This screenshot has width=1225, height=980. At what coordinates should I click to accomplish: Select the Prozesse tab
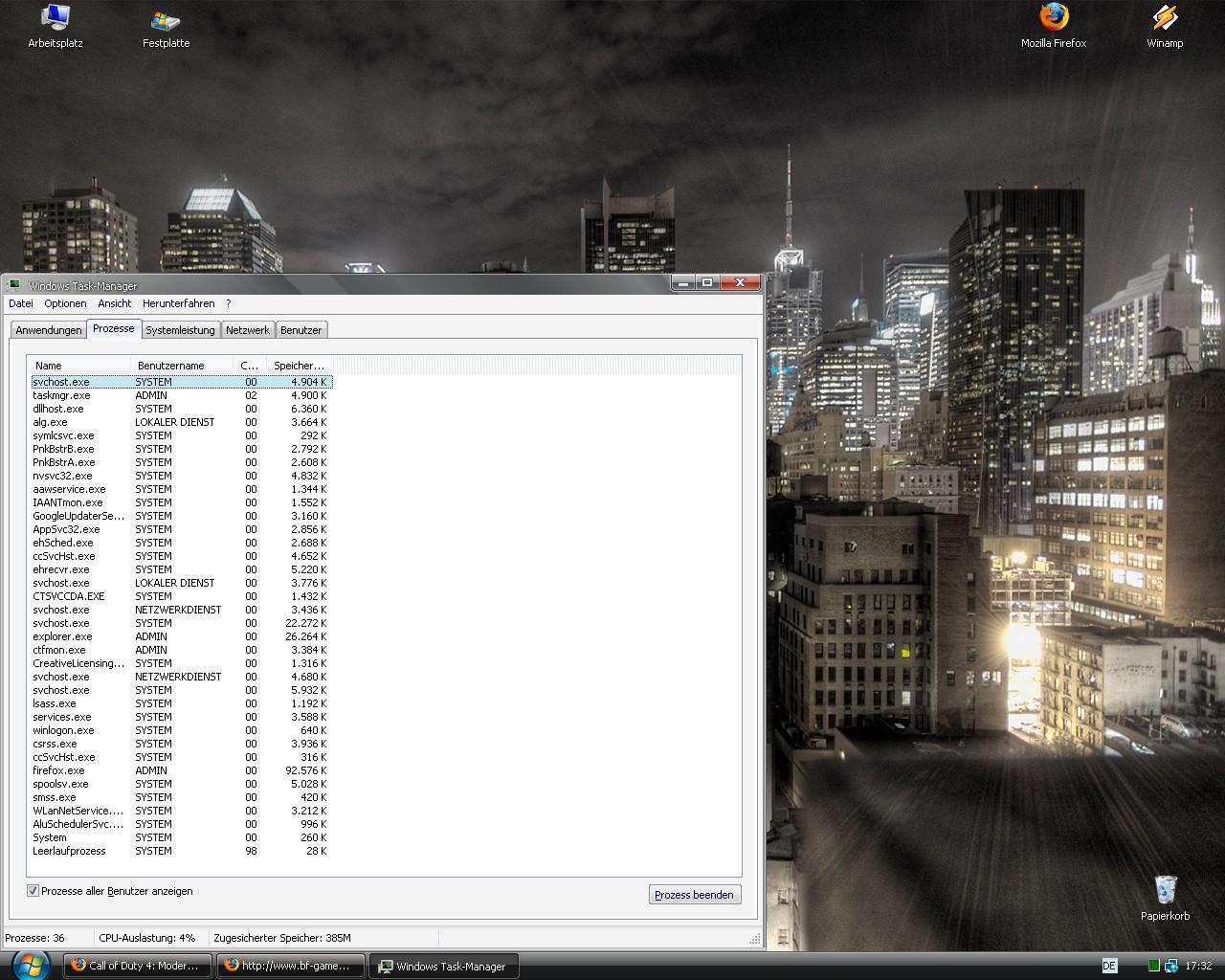pos(114,328)
